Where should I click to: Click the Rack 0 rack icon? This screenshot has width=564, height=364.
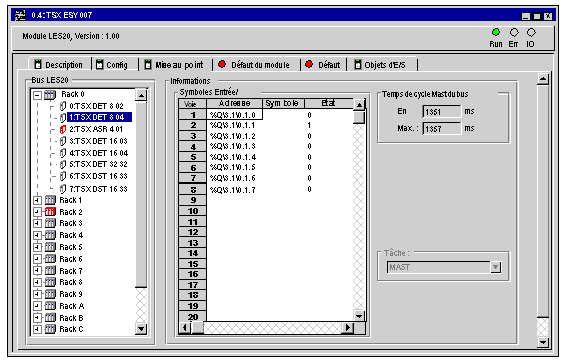tap(50, 95)
